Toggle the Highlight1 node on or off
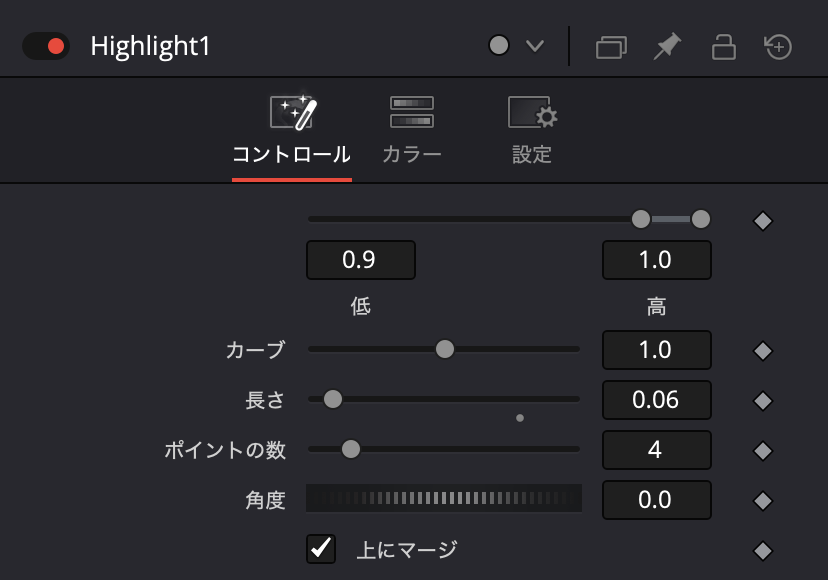Image resolution: width=828 pixels, height=580 pixels. tap(44, 45)
